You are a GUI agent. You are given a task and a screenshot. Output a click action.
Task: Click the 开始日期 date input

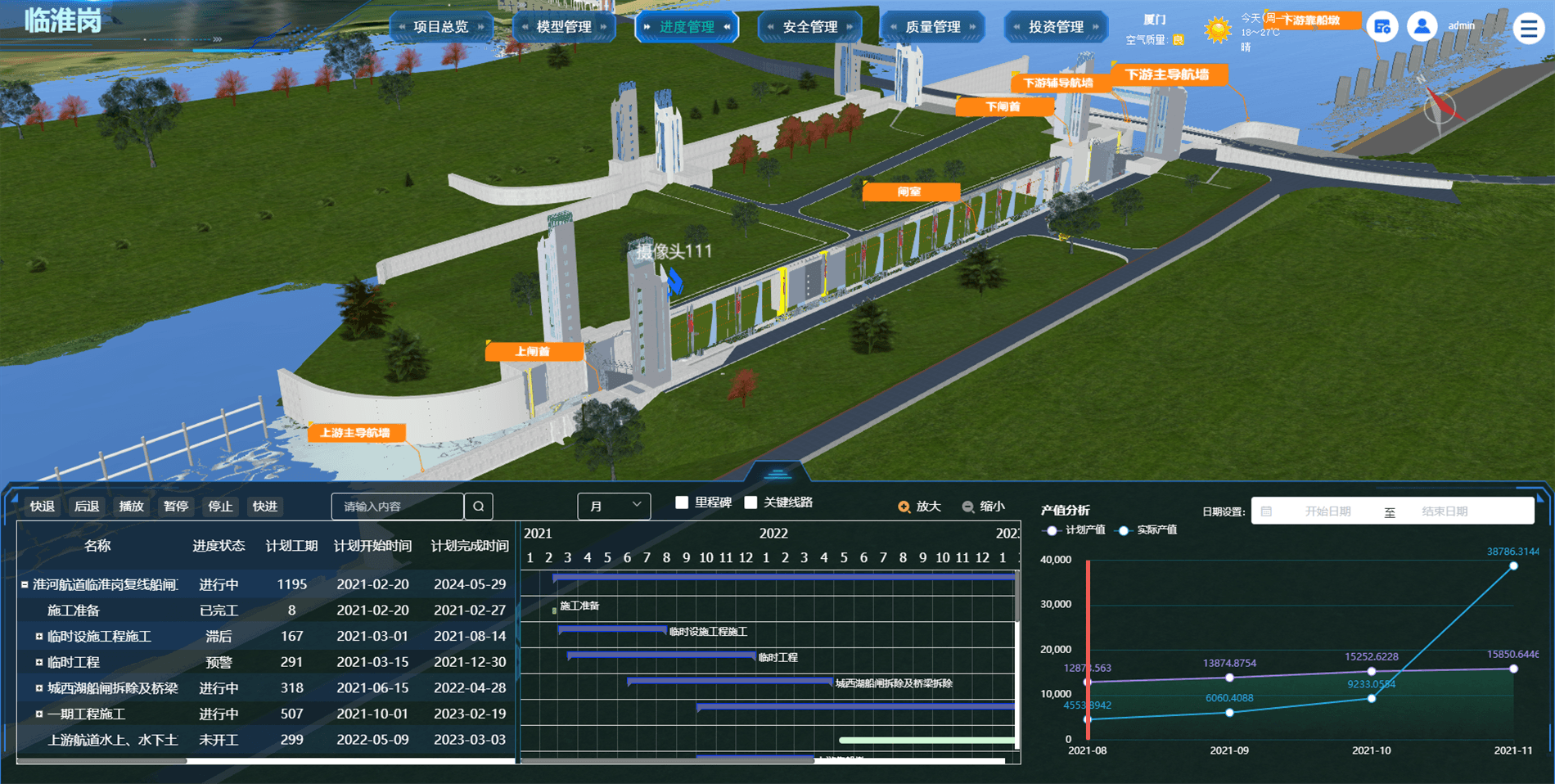pos(1327,511)
